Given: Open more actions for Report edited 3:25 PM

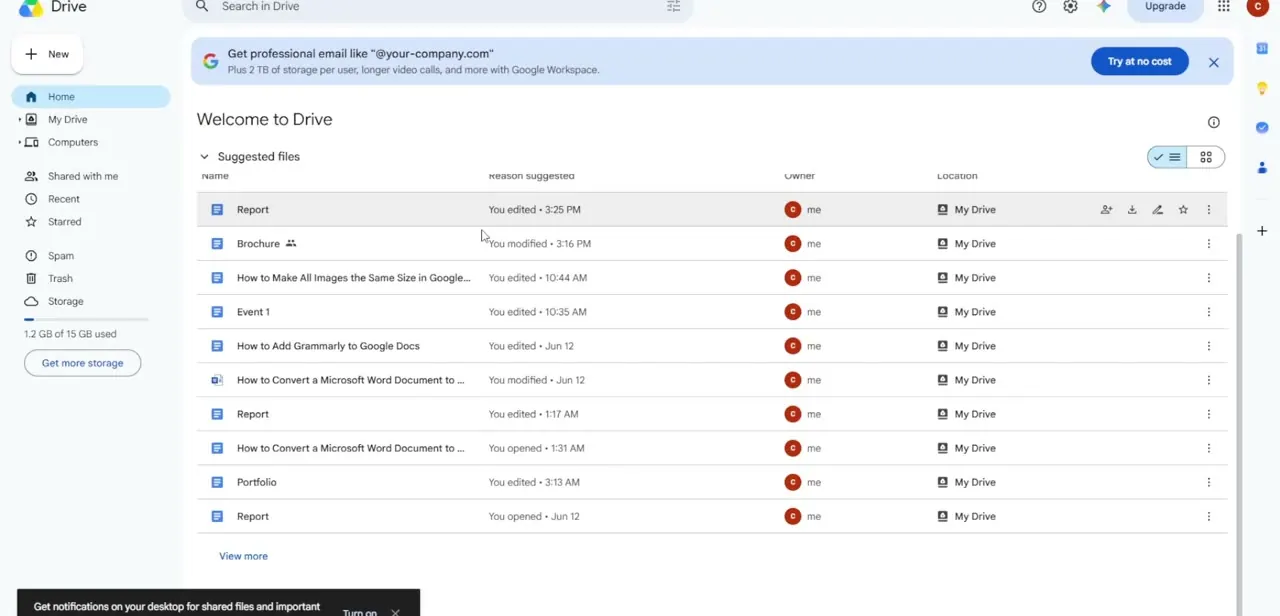Looking at the screenshot, I should click(1208, 210).
